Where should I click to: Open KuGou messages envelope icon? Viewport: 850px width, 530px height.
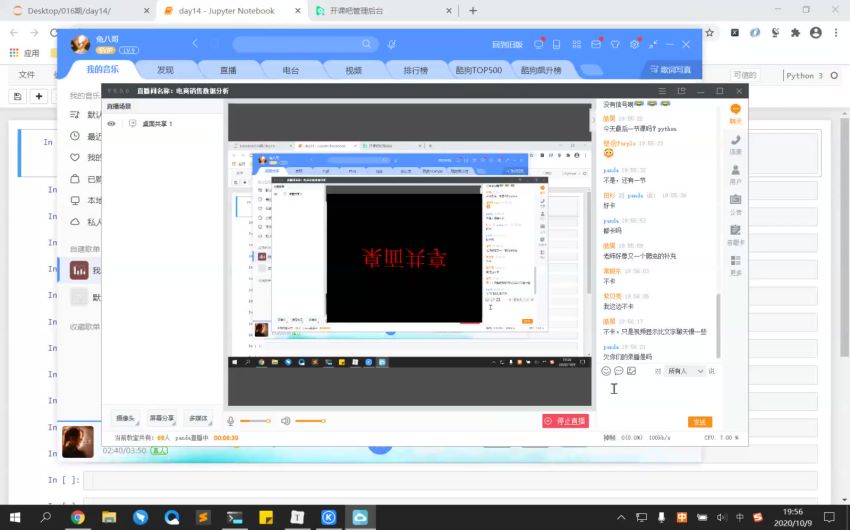596,44
